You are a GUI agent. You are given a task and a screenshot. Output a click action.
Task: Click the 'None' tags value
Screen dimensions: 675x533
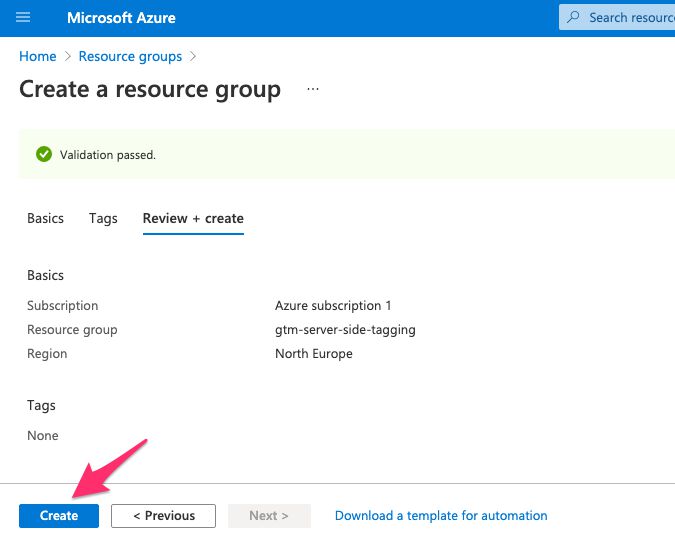pyautogui.click(x=43, y=436)
